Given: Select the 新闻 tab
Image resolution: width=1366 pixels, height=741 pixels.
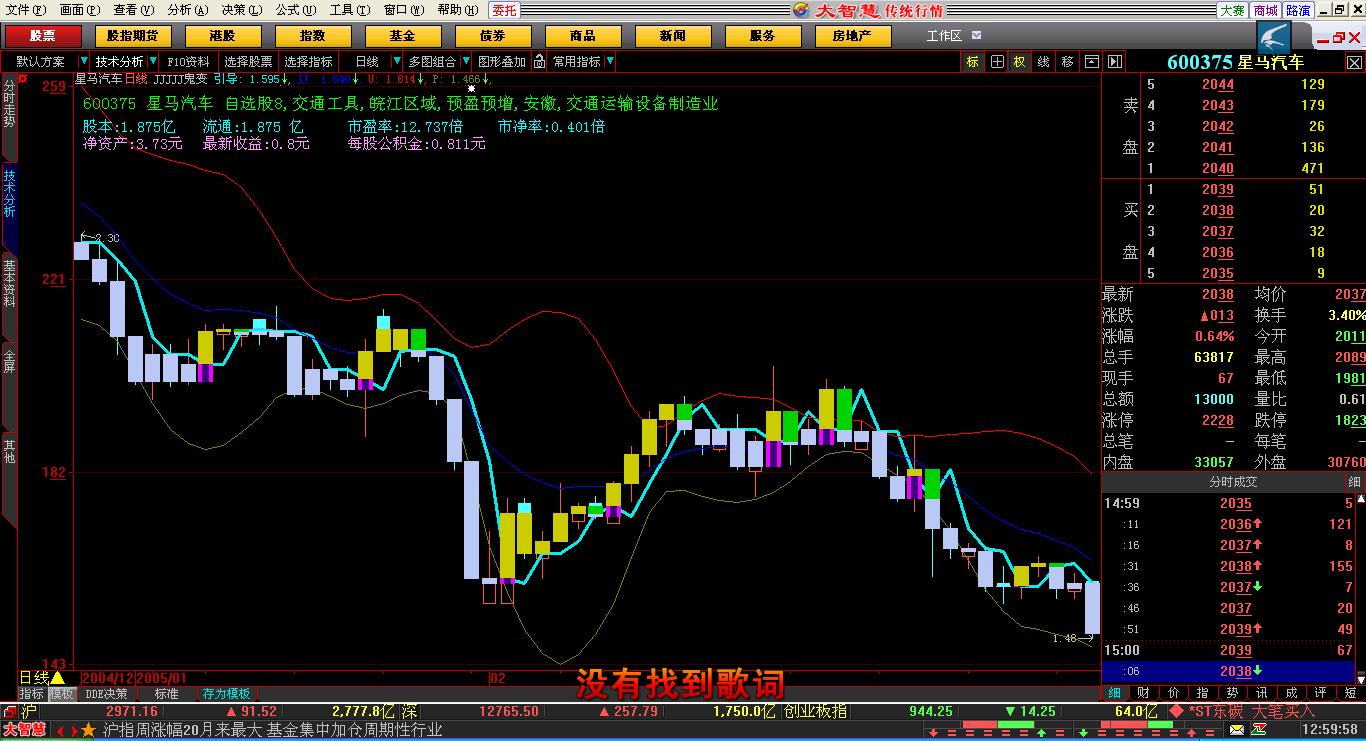Looking at the screenshot, I should pos(672,36).
